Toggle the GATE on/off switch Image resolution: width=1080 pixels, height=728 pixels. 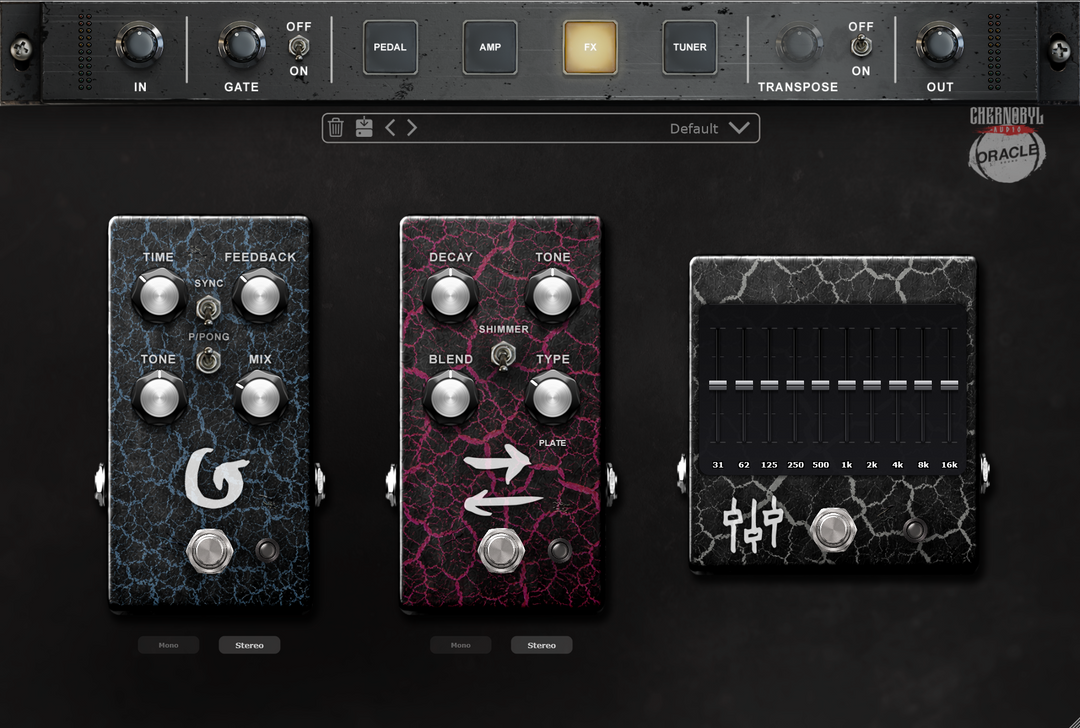(299, 48)
